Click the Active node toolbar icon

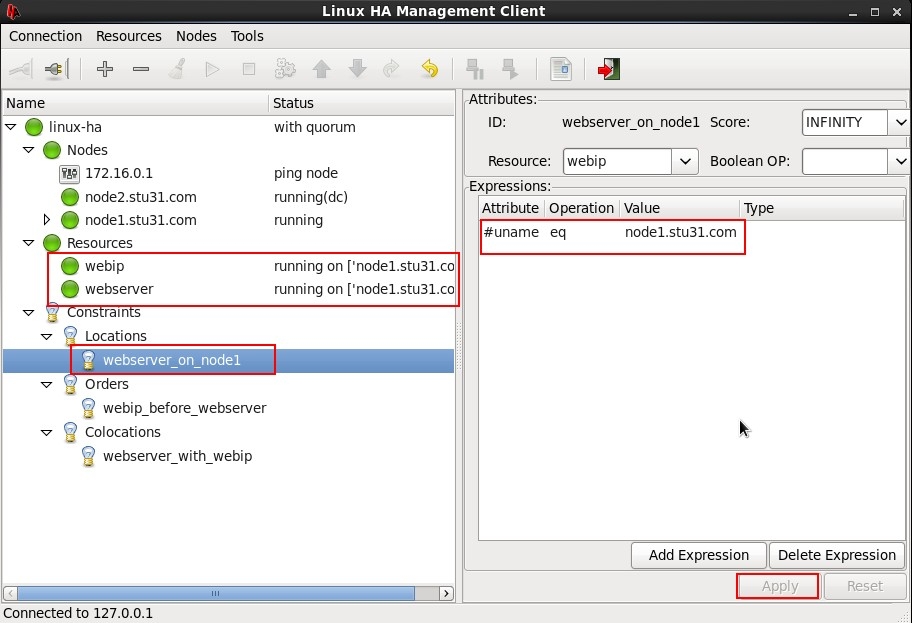point(510,69)
